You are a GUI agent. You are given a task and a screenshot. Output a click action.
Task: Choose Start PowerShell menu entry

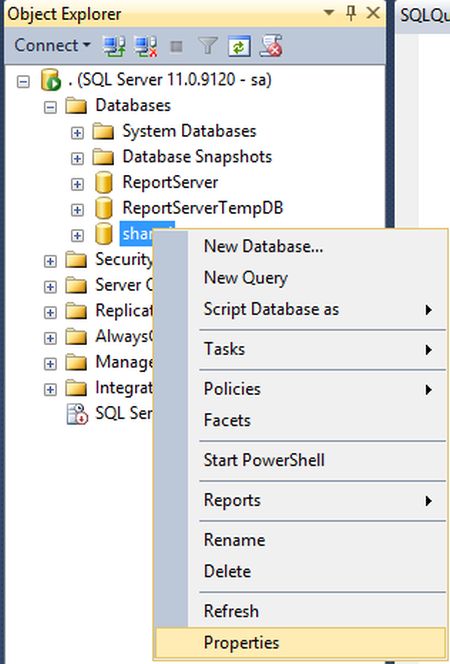[301, 460]
